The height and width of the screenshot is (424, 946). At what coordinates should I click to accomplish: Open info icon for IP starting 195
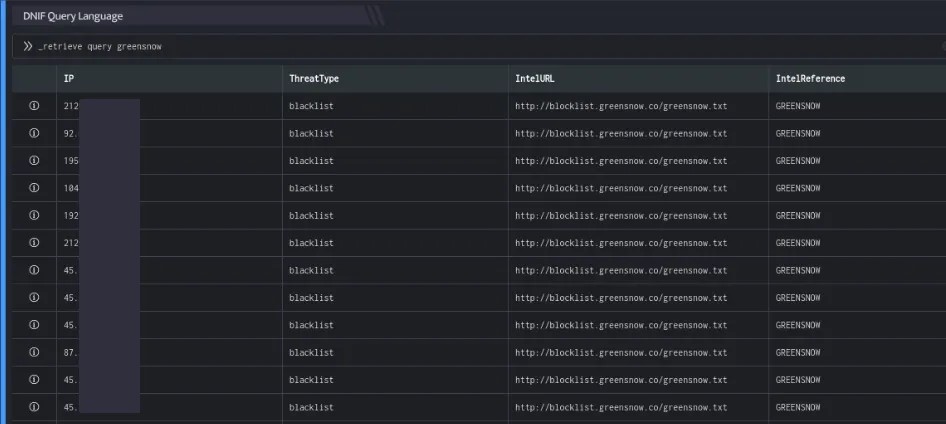pyautogui.click(x=34, y=160)
